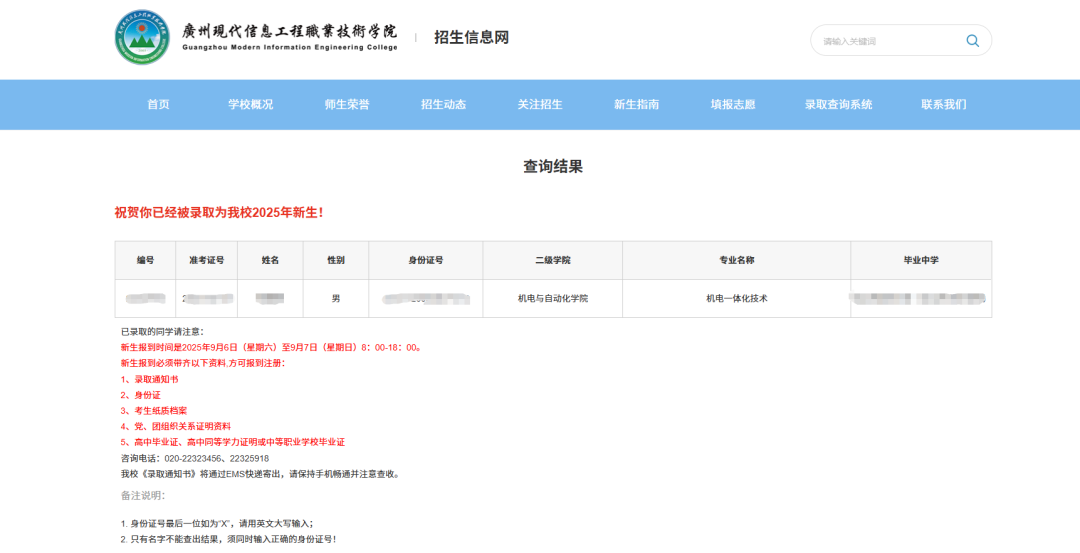This screenshot has height=553, width=1080.
Task: Click the 编号 column header
Action: point(145,260)
